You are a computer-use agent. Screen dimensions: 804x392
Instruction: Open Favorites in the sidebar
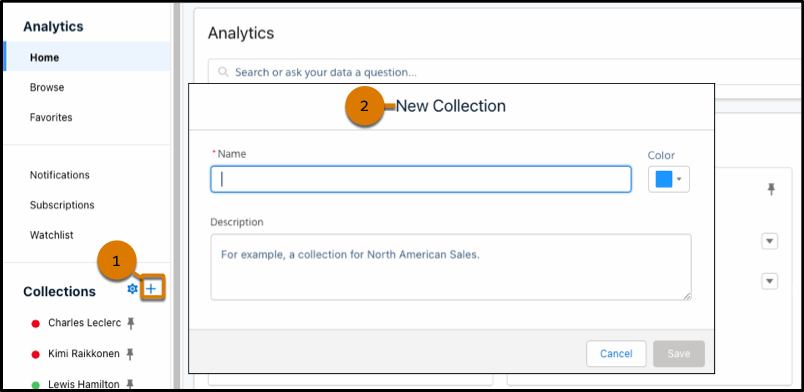51,117
